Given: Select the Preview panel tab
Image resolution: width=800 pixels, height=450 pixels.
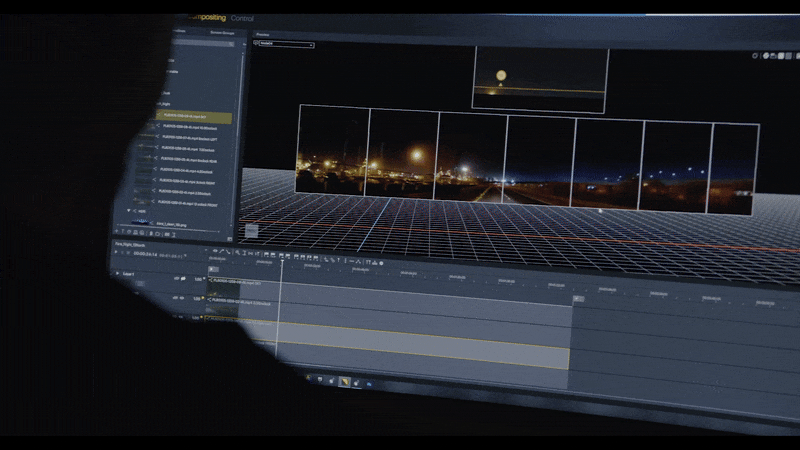Looking at the screenshot, I should click(x=263, y=35).
